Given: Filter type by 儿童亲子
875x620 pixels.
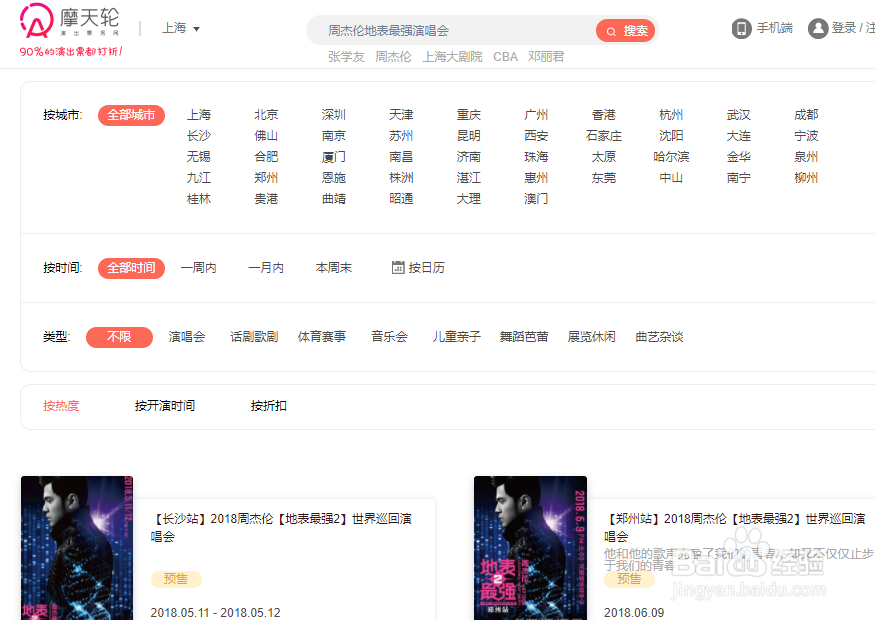Looking at the screenshot, I should point(456,337).
